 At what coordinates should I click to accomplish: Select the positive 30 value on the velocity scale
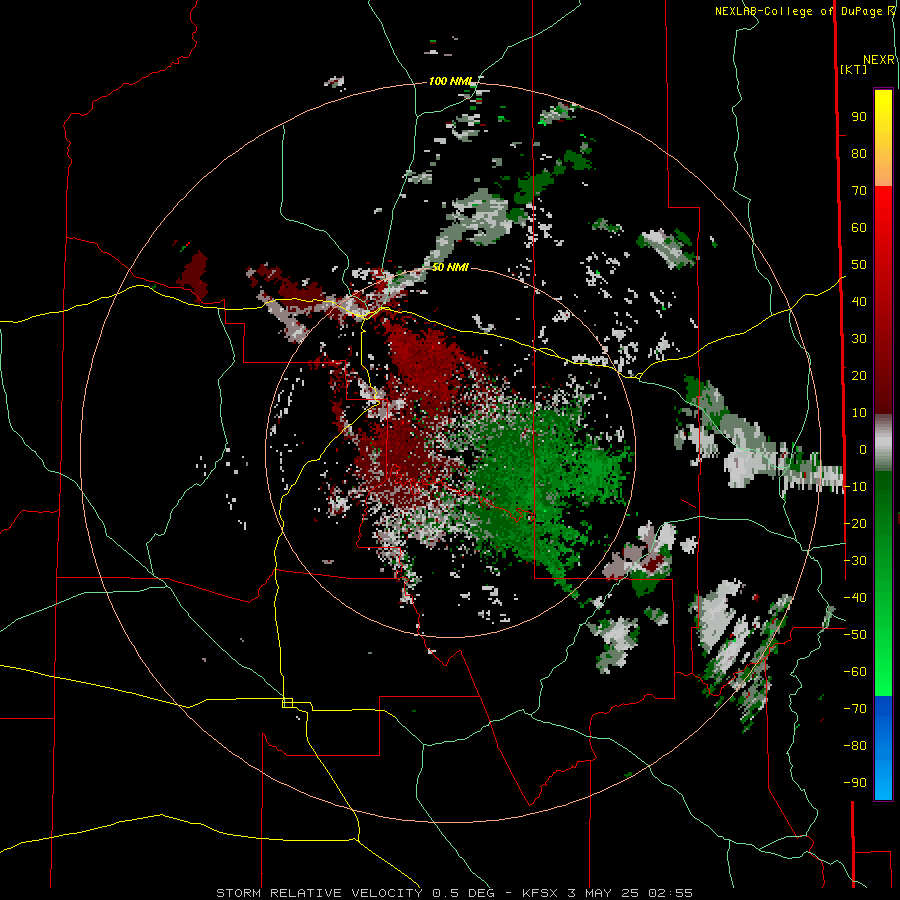[x=859, y=339]
